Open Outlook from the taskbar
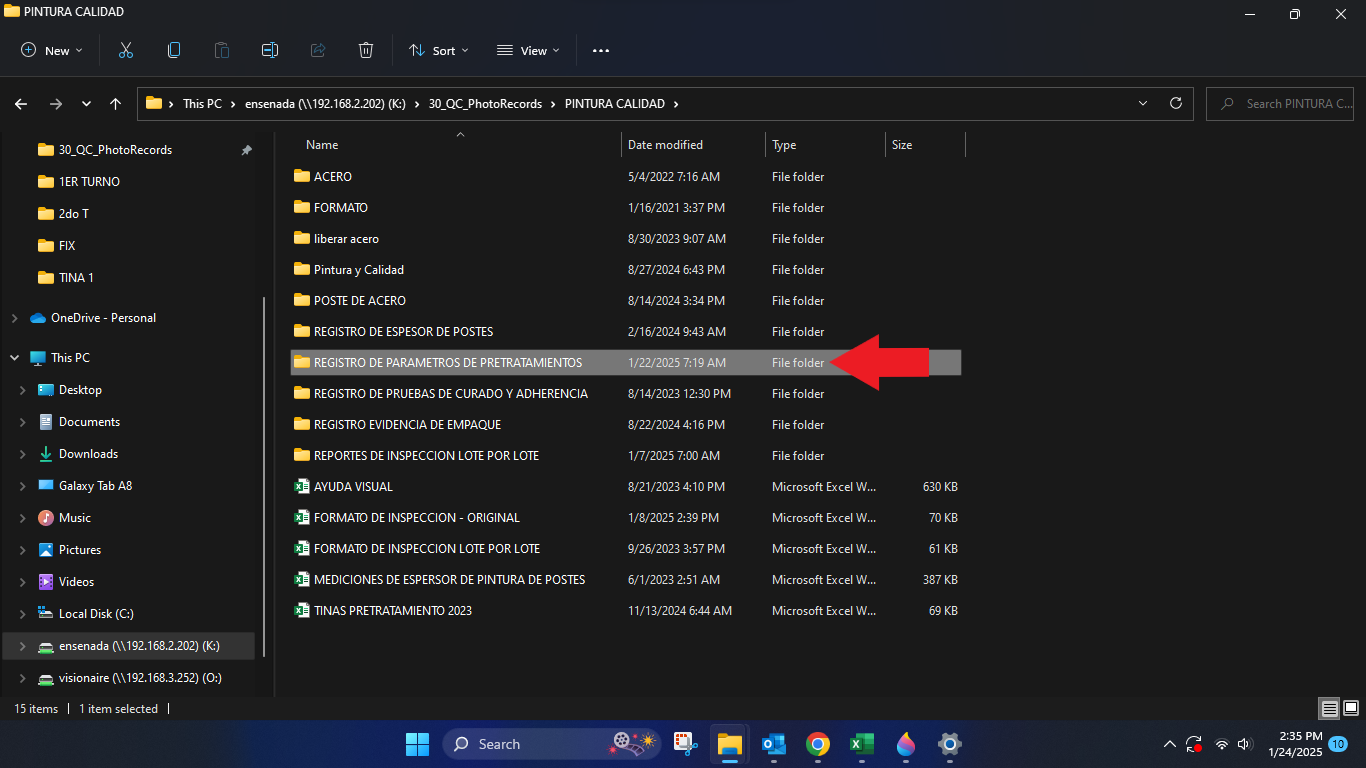Image resolution: width=1366 pixels, height=768 pixels. pyautogui.click(x=773, y=744)
